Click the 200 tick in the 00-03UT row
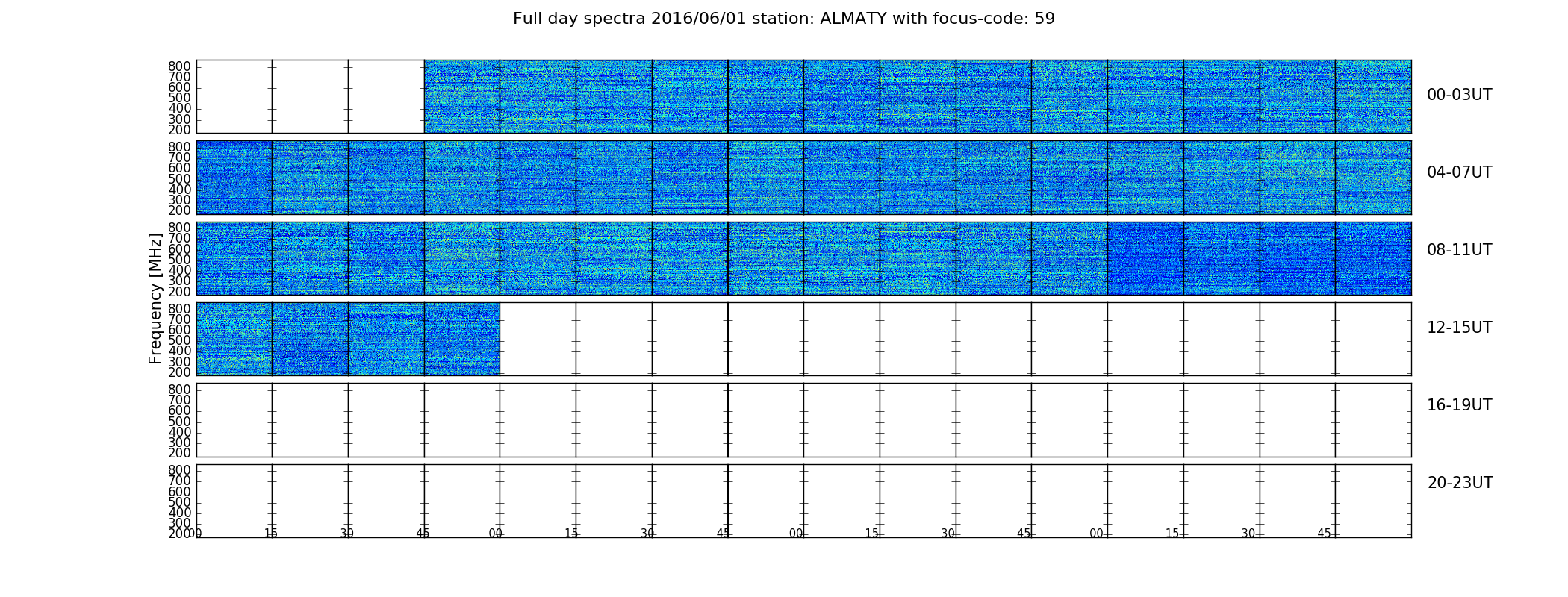This screenshot has width=1568, height=597. pyautogui.click(x=179, y=130)
